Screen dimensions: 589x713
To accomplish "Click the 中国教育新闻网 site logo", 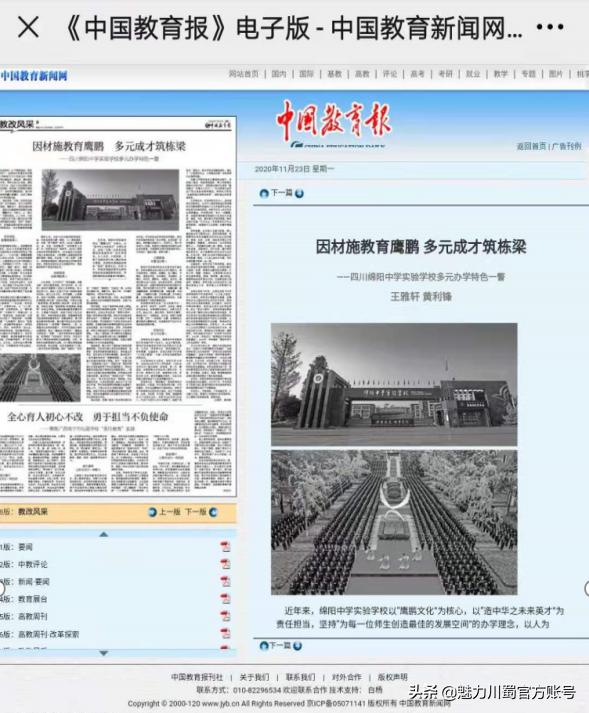I will [34, 75].
